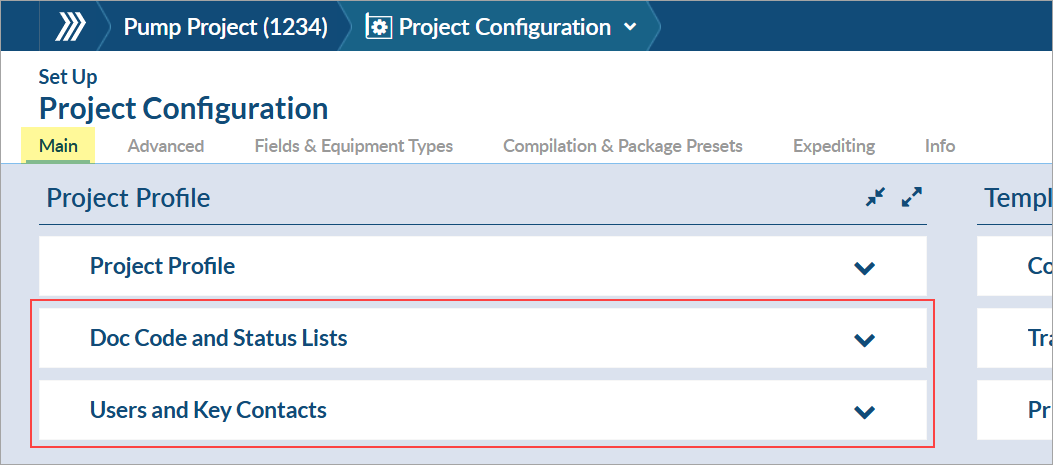Switch to the Advanced tab
This screenshot has height=465, width=1053.
[x=166, y=146]
